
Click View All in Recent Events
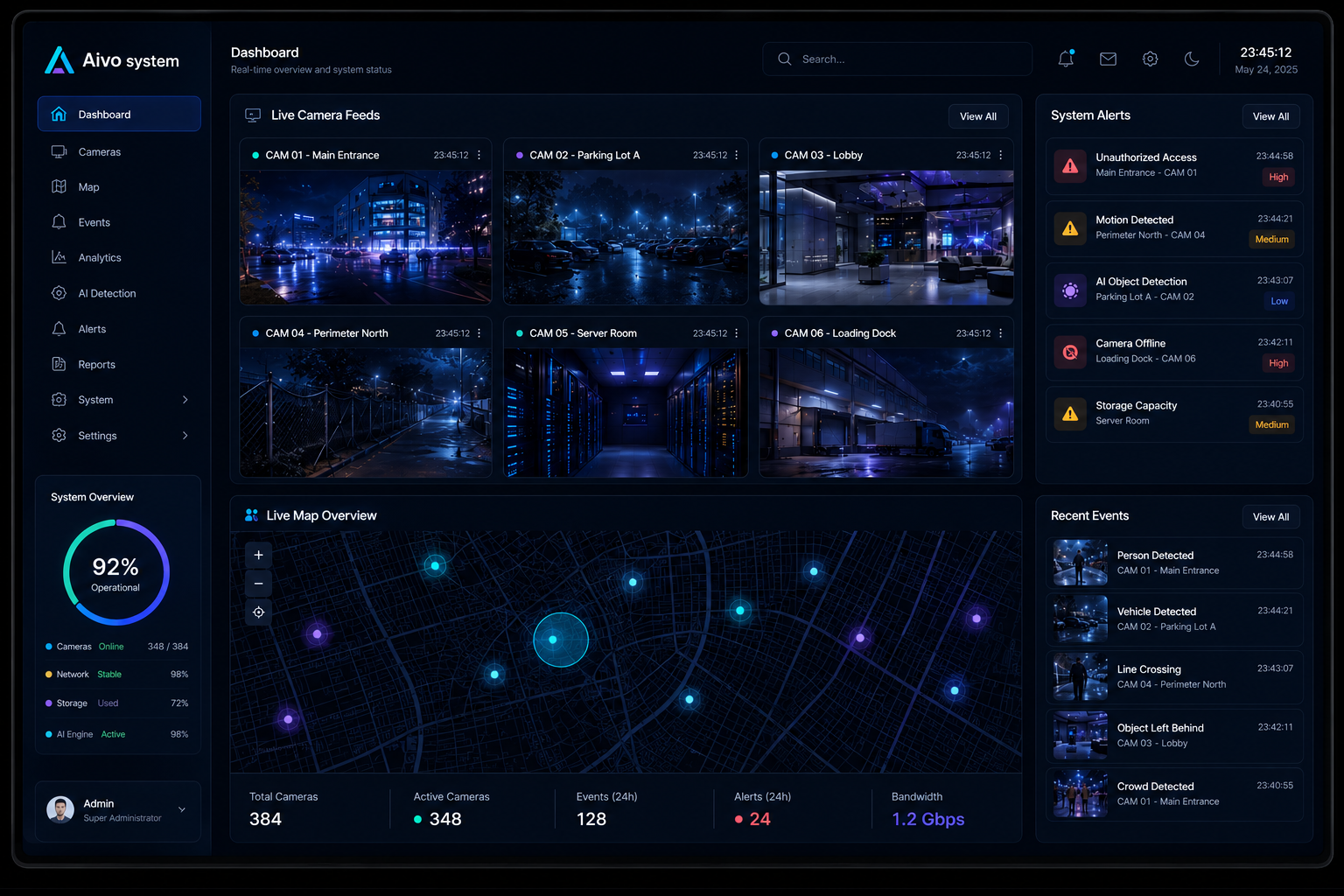pos(1270,517)
